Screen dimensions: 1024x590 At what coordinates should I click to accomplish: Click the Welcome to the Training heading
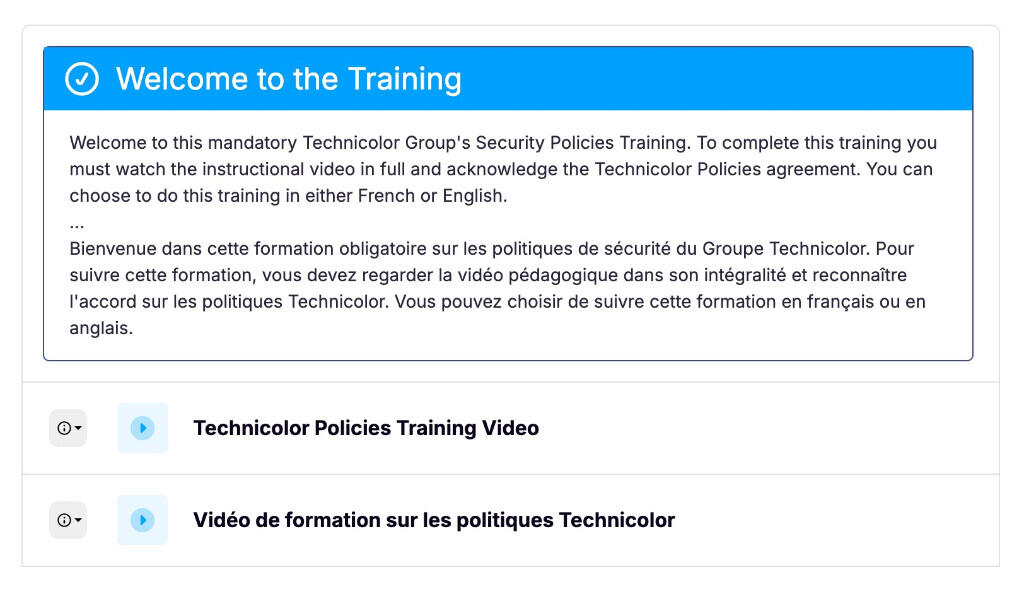point(289,79)
